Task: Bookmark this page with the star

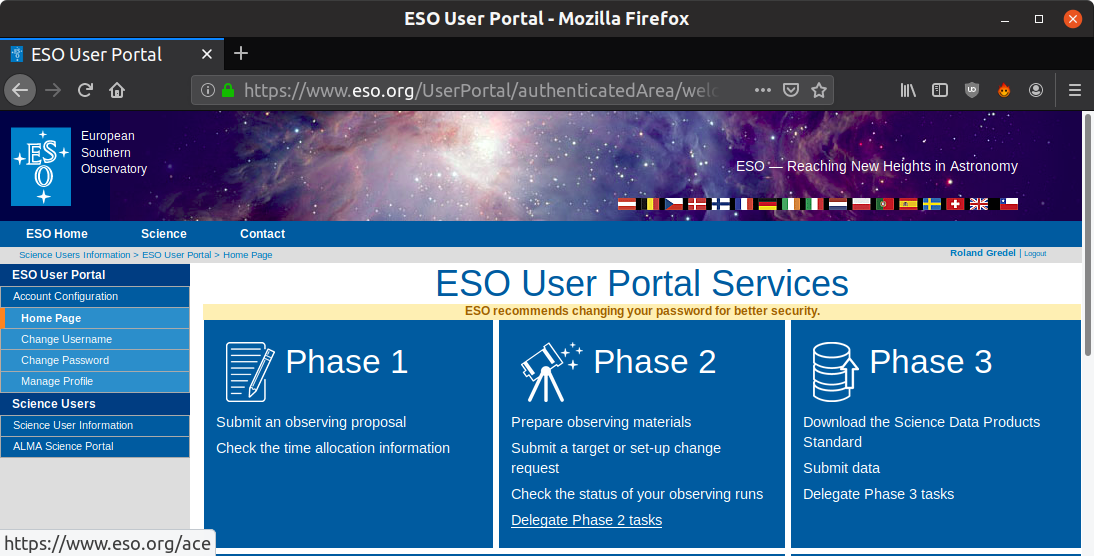Action: click(x=818, y=90)
